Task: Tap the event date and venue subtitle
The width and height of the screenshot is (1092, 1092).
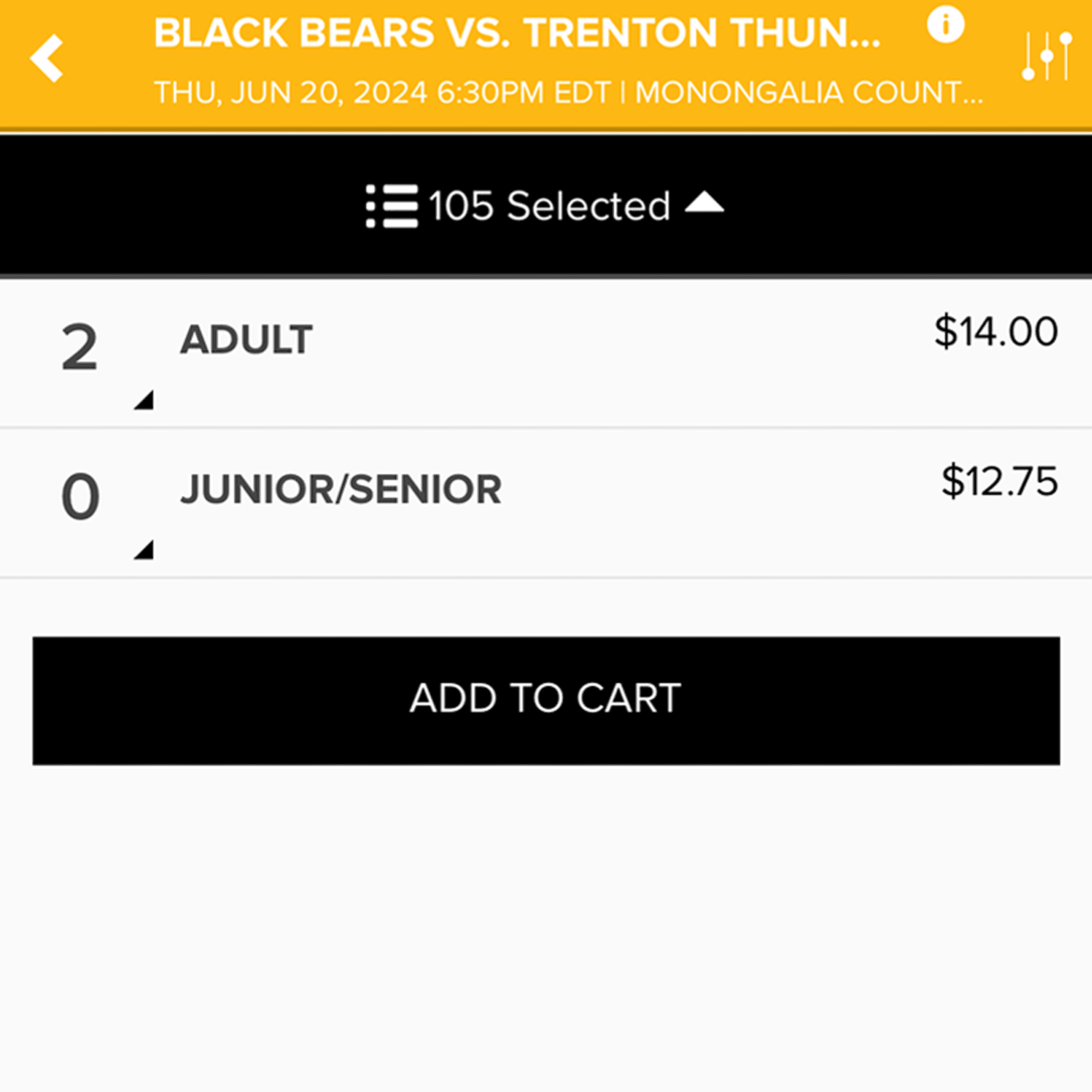Action: pos(568,92)
